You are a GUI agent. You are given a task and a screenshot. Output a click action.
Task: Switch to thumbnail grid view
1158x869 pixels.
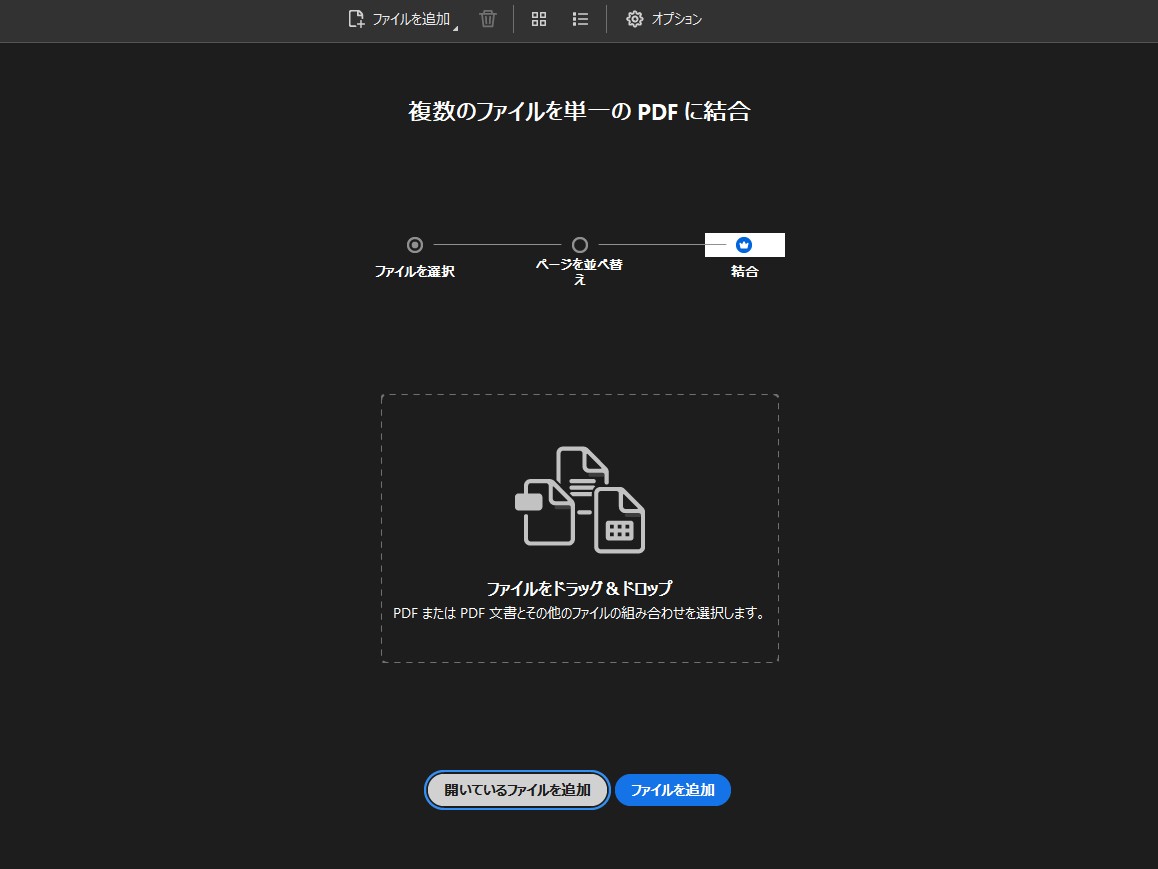pyautogui.click(x=539, y=19)
